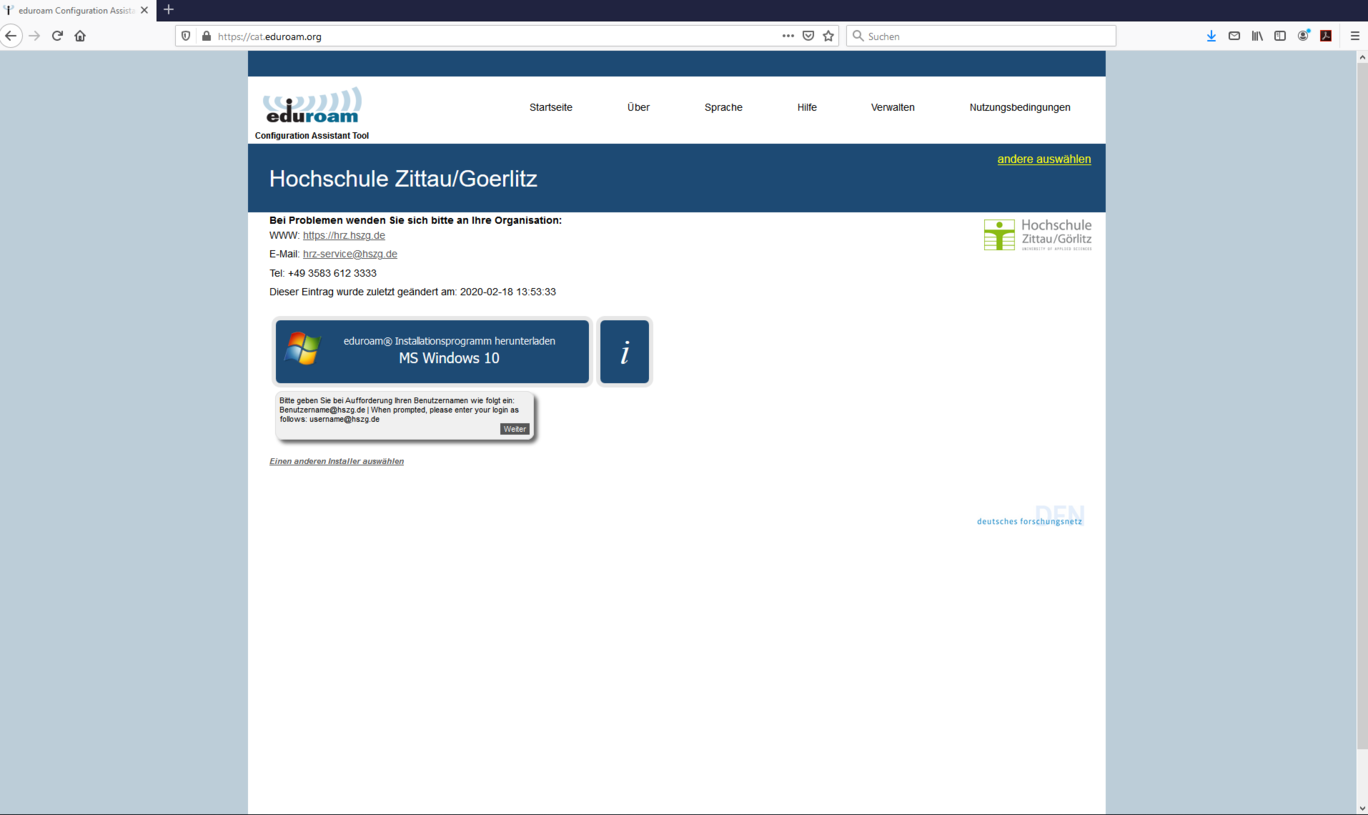Screen dimensions: 1368x815
Task: Open the Firefox account avatar icon
Action: pos(1303,36)
